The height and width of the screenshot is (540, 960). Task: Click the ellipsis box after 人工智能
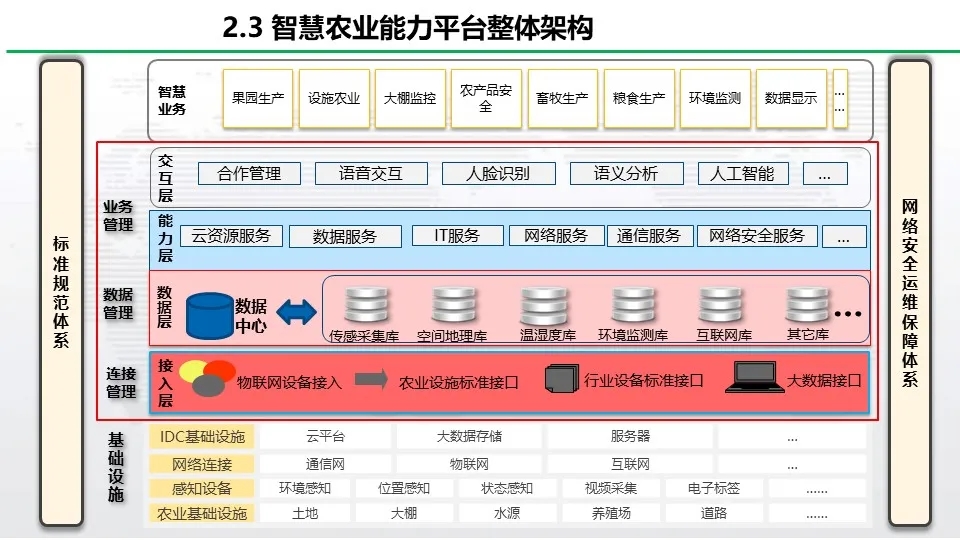tap(825, 173)
